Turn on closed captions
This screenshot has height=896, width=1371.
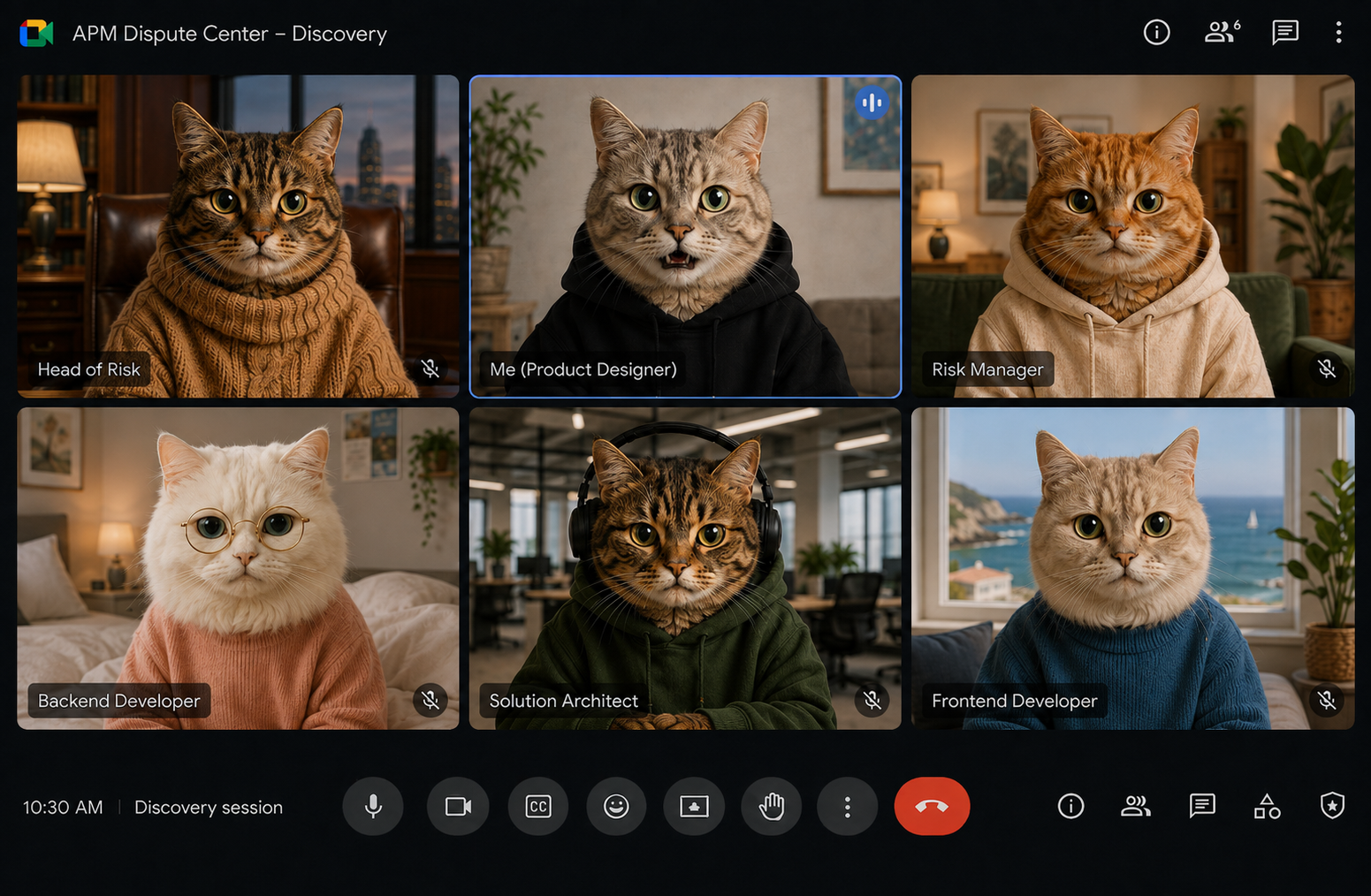click(538, 806)
